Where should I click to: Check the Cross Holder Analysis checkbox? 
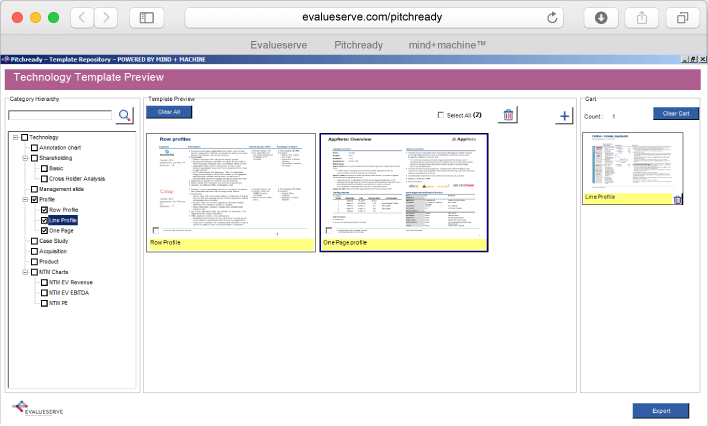(44, 179)
